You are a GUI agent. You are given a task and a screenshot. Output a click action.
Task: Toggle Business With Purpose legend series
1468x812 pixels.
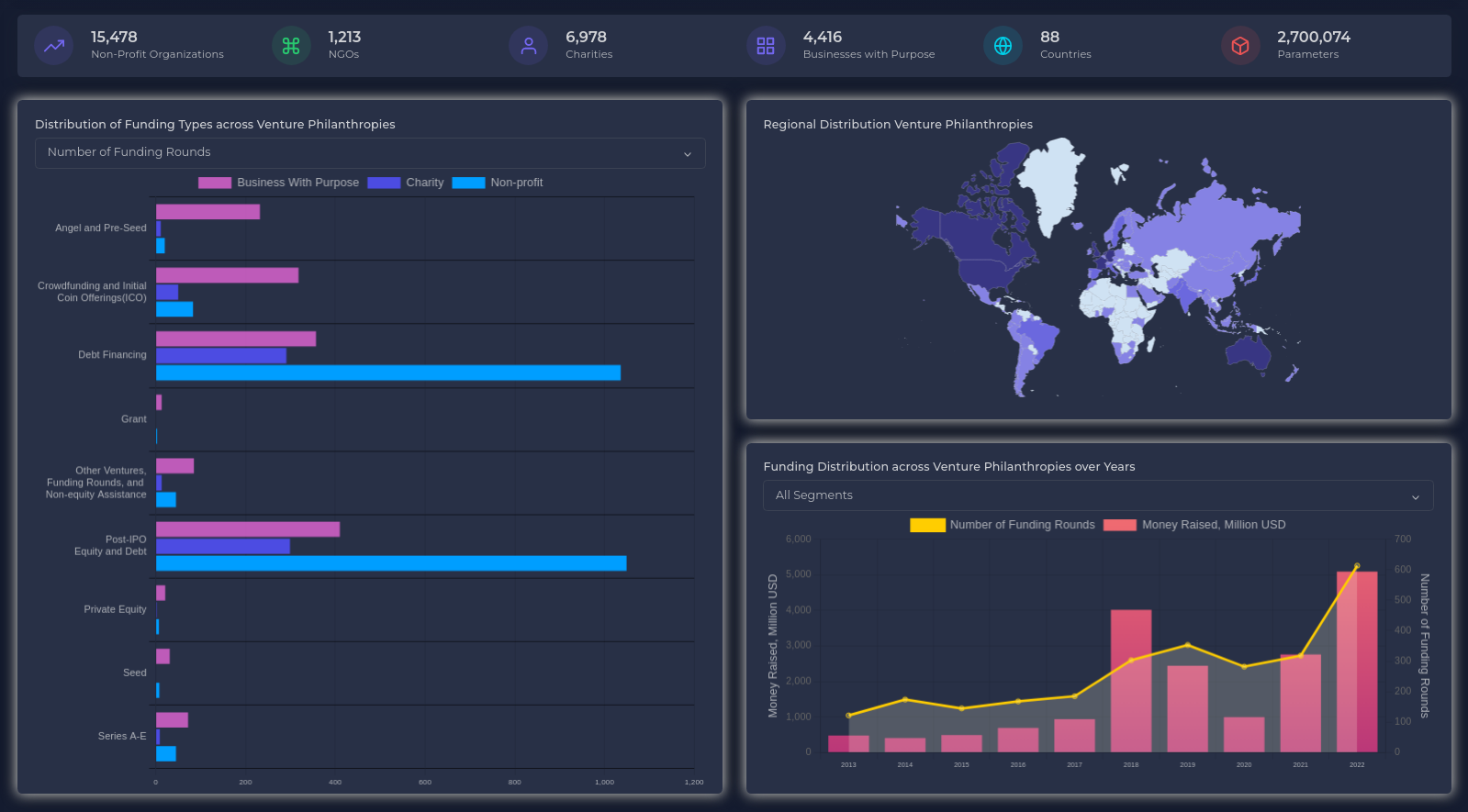coord(279,183)
